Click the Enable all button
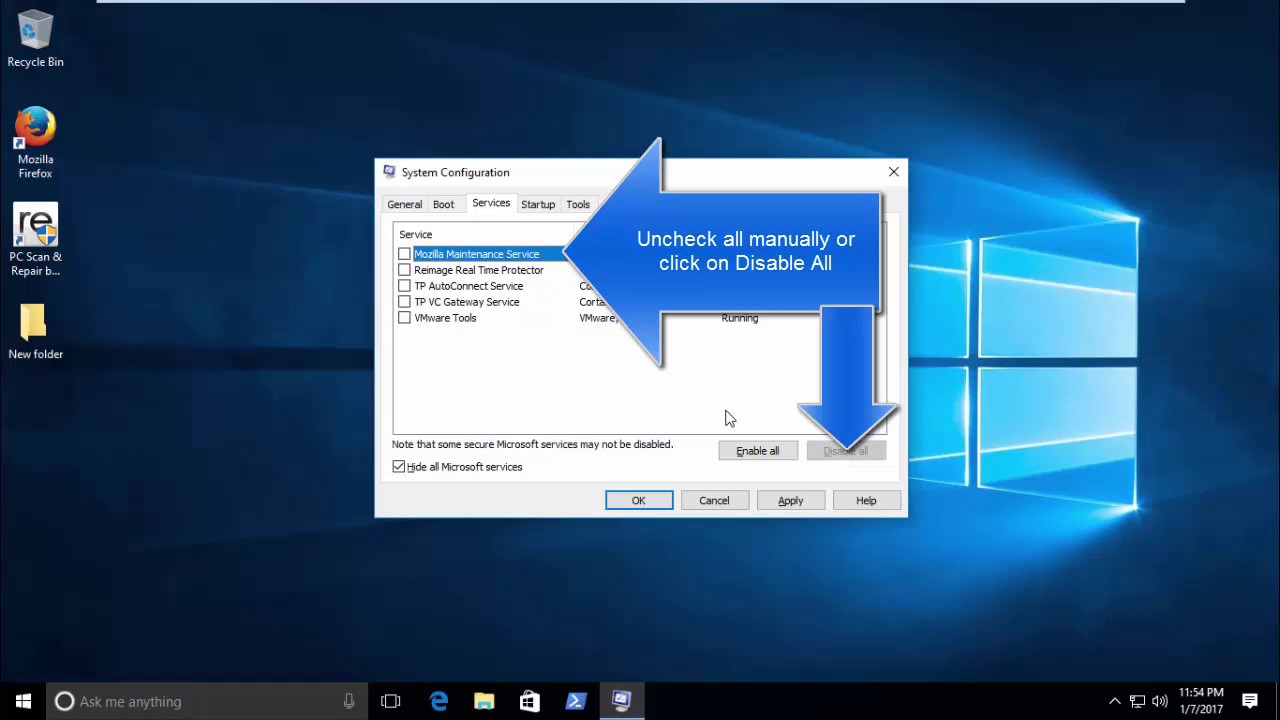Viewport: 1280px width, 720px height. 758,451
